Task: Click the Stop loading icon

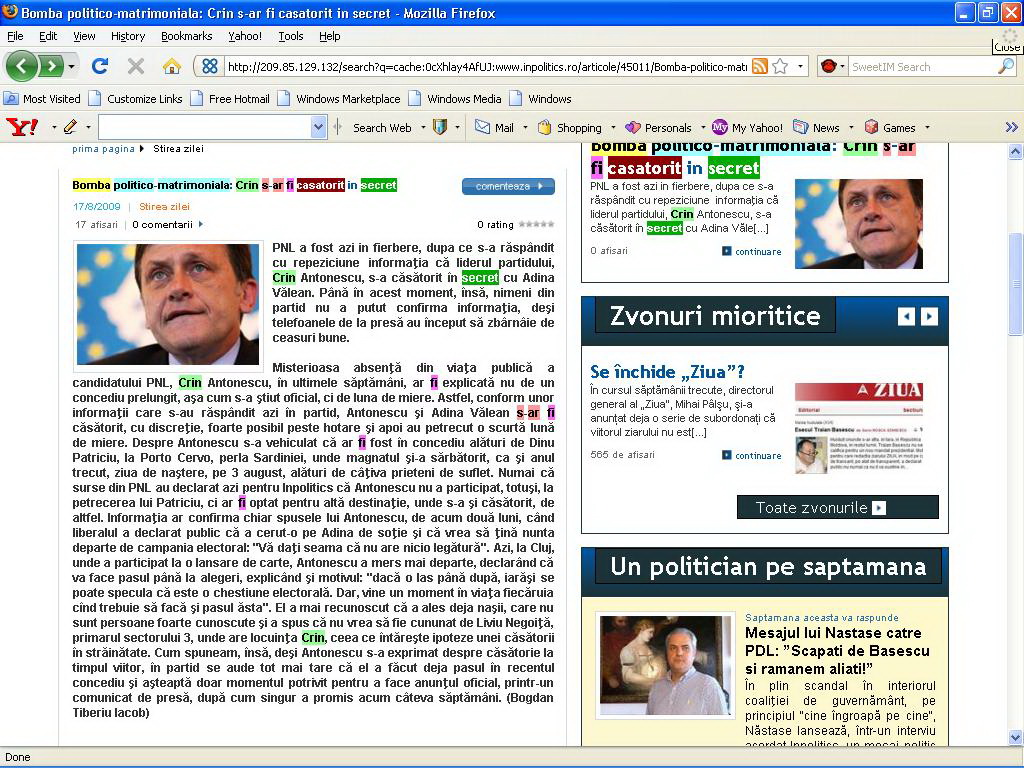Action: [x=136, y=67]
